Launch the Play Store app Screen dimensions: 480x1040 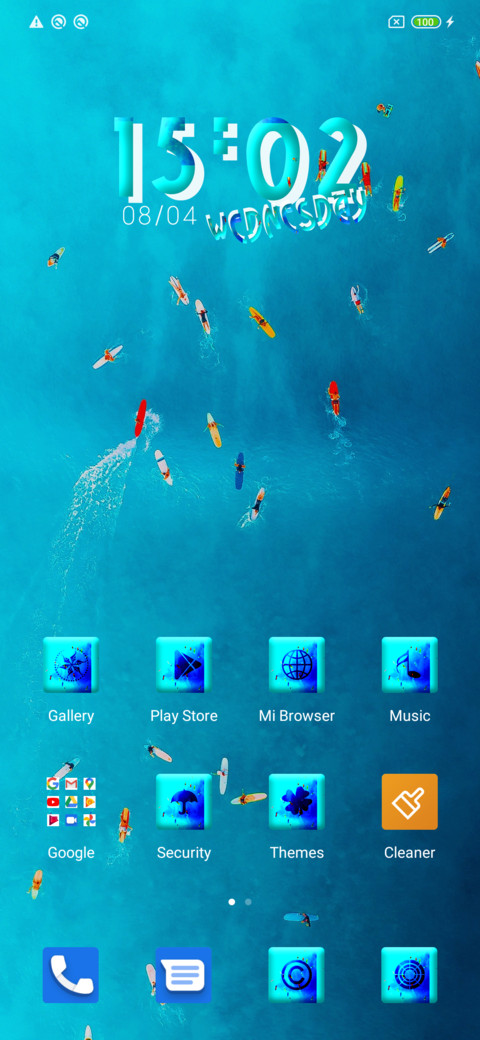pyautogui.click(x=184, y=665)
